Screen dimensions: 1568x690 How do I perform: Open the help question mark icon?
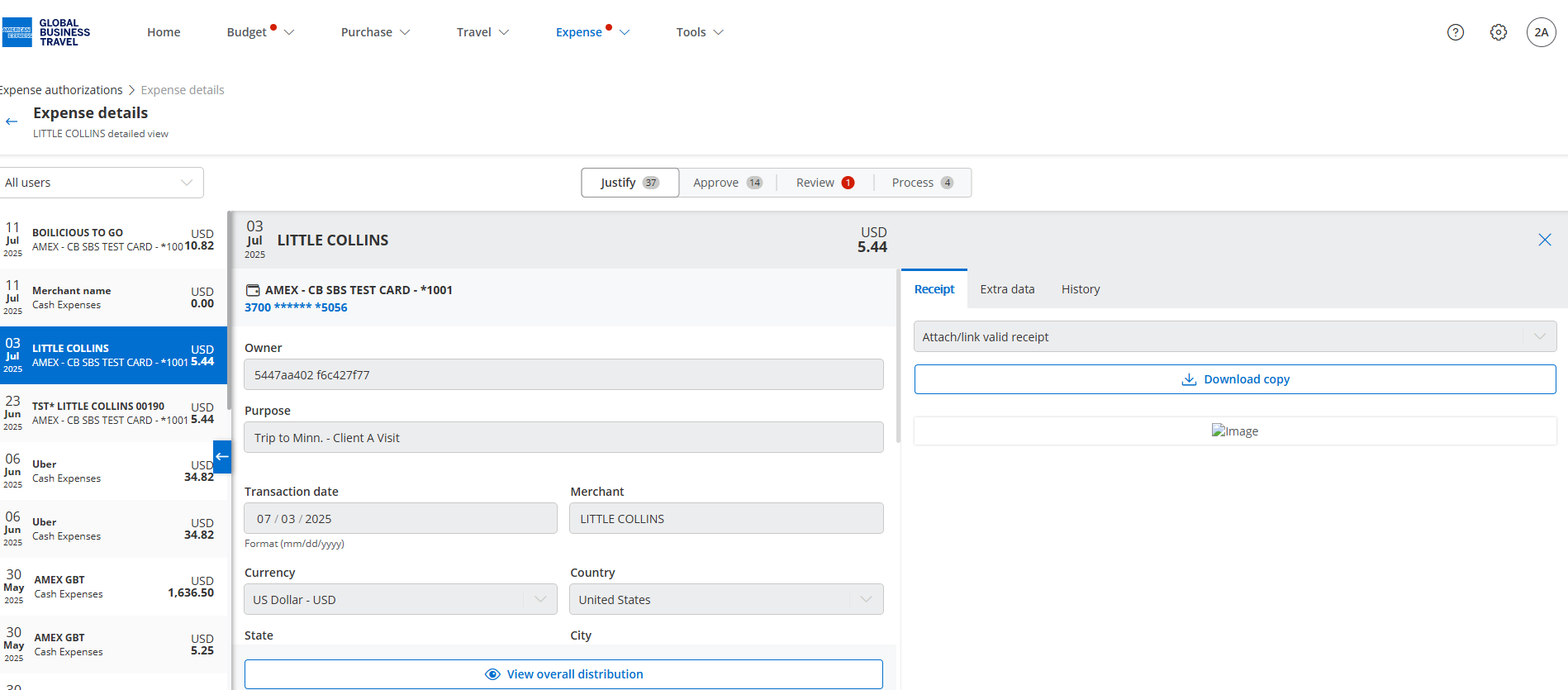1456,32
